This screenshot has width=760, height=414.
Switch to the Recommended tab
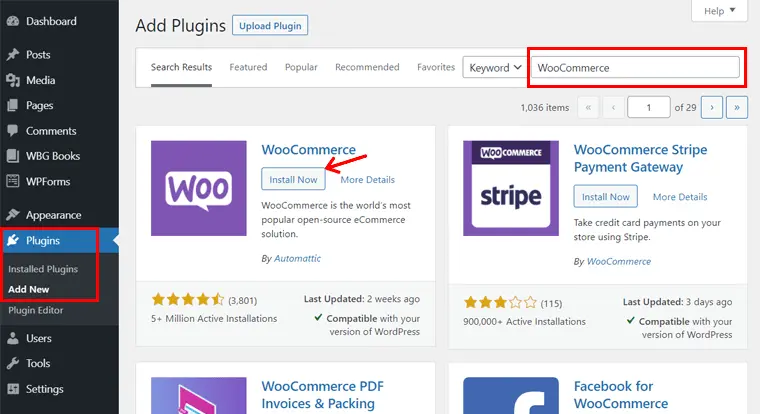(x=367, y=67)
